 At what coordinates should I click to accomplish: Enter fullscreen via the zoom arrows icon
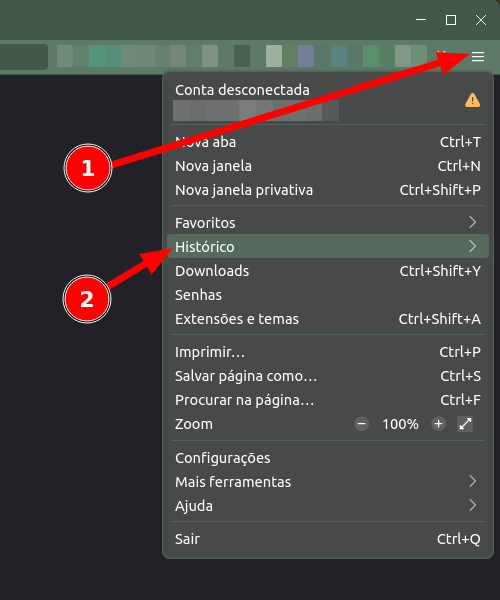click(x=465, y=424)
